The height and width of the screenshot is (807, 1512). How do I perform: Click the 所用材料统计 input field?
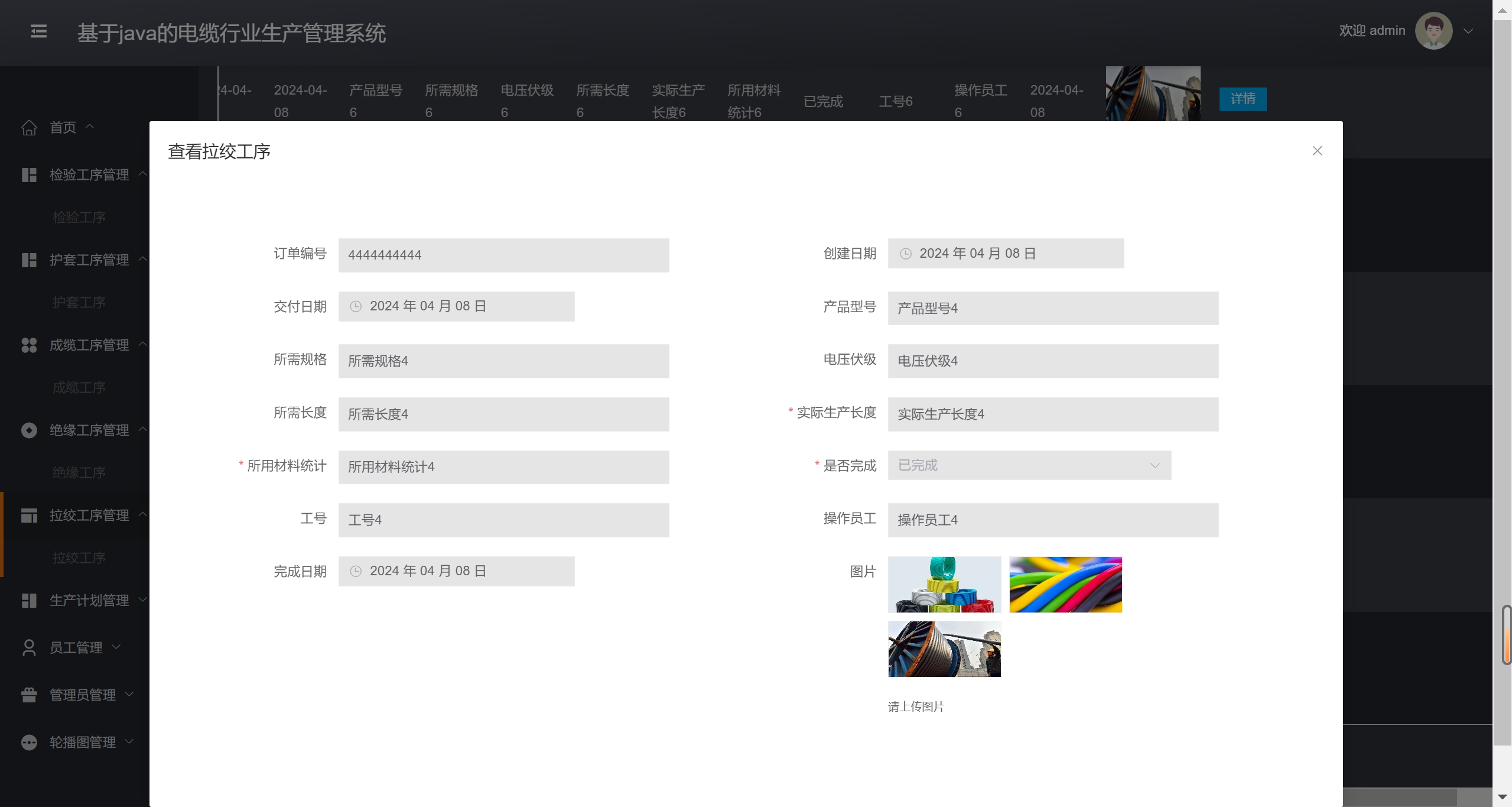pyautogui.click(x=503, y=467)
